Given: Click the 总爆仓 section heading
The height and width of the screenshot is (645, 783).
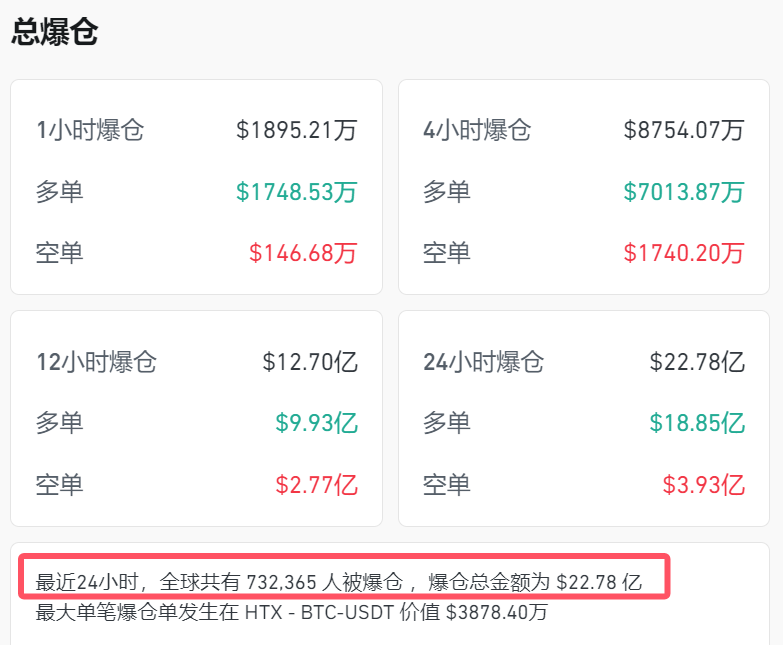Looking at the screenshot, I should click(55, 33).
